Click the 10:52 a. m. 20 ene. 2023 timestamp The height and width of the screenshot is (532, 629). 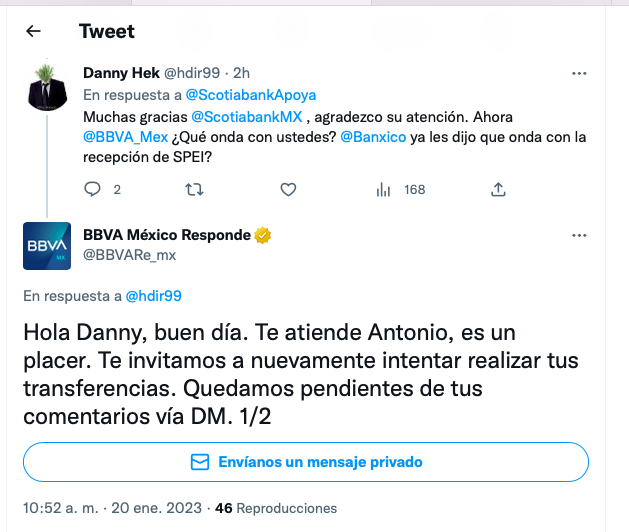click(112, 508)
